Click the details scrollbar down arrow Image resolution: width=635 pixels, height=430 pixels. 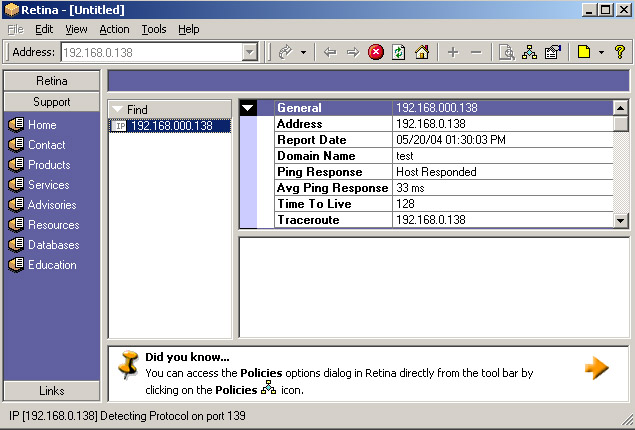(620, 220)
